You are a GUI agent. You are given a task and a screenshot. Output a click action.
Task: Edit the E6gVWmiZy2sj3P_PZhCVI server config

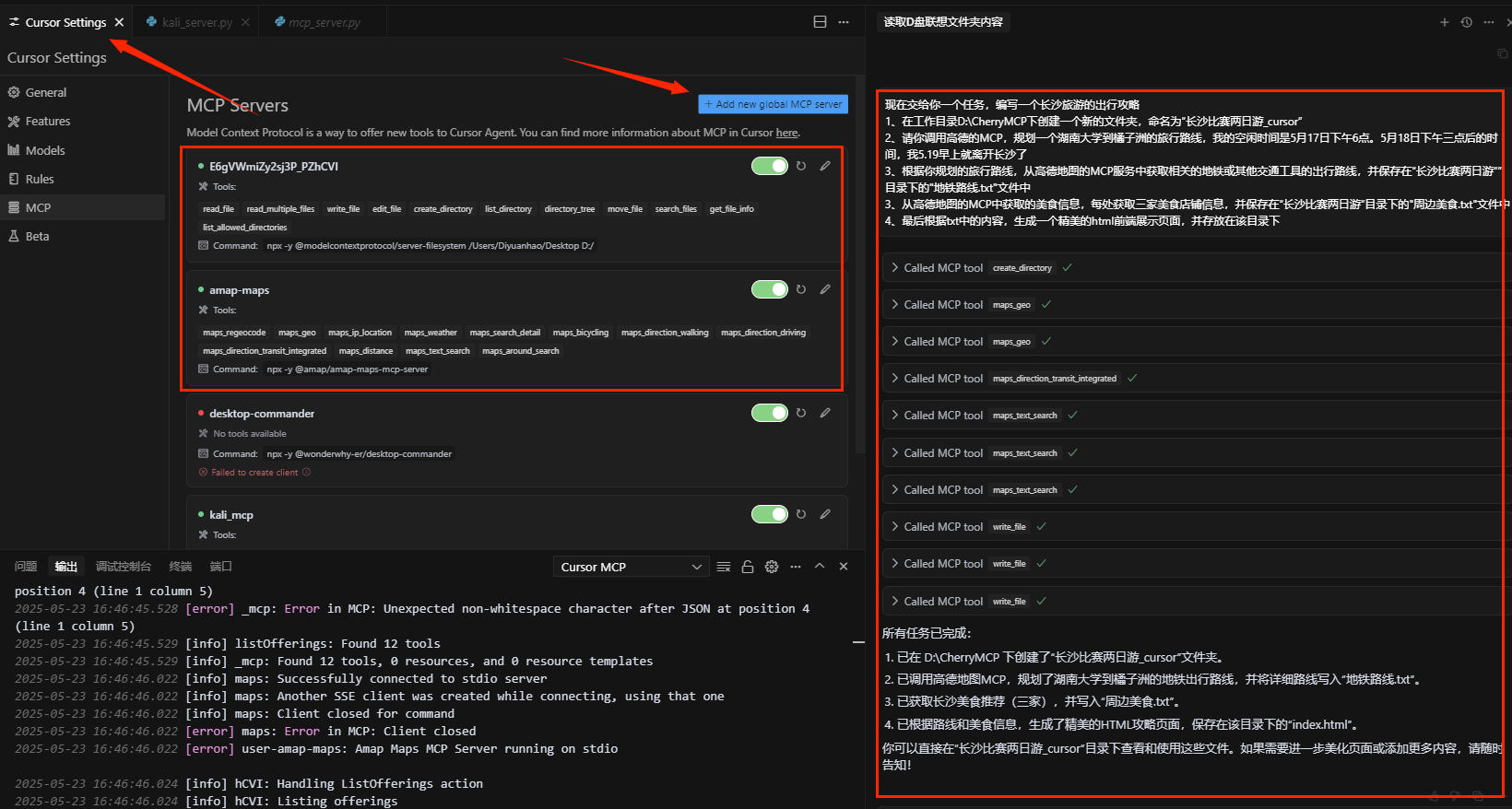tap(825, 166)
